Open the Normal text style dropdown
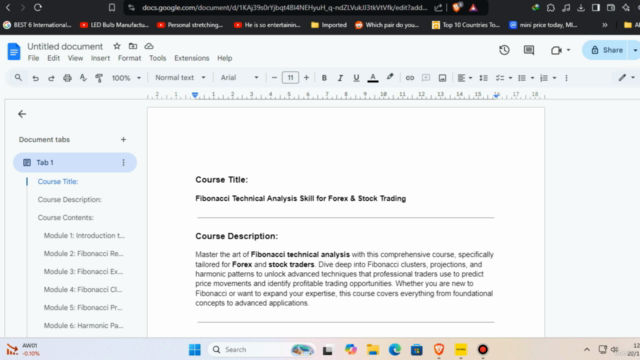640x360 pixels. tap(180, 78)
